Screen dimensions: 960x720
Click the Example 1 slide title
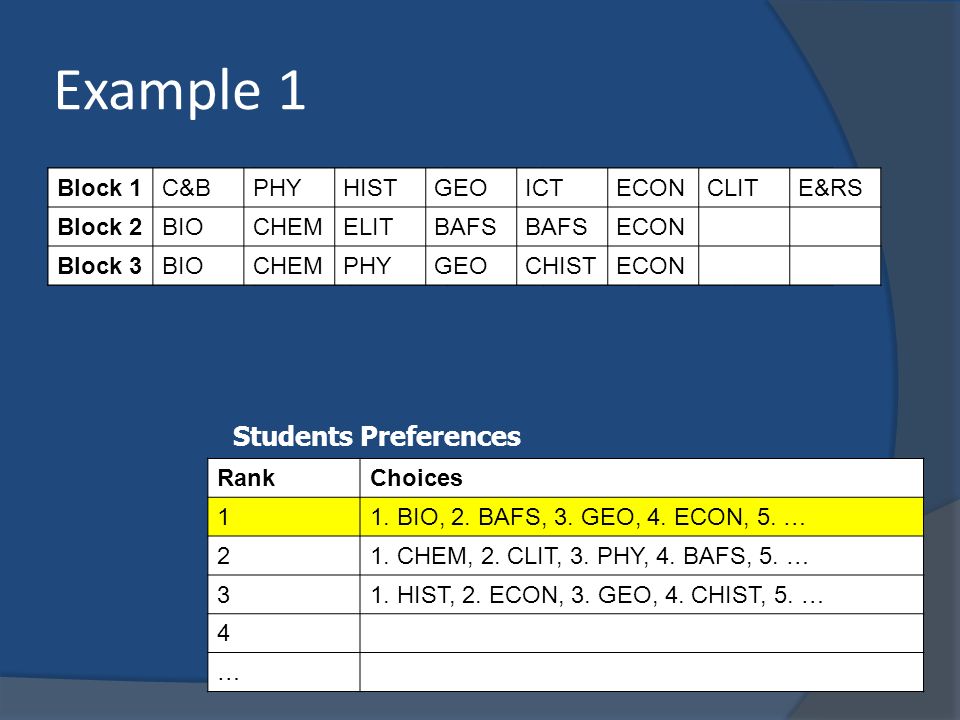[x=180, y=91]
